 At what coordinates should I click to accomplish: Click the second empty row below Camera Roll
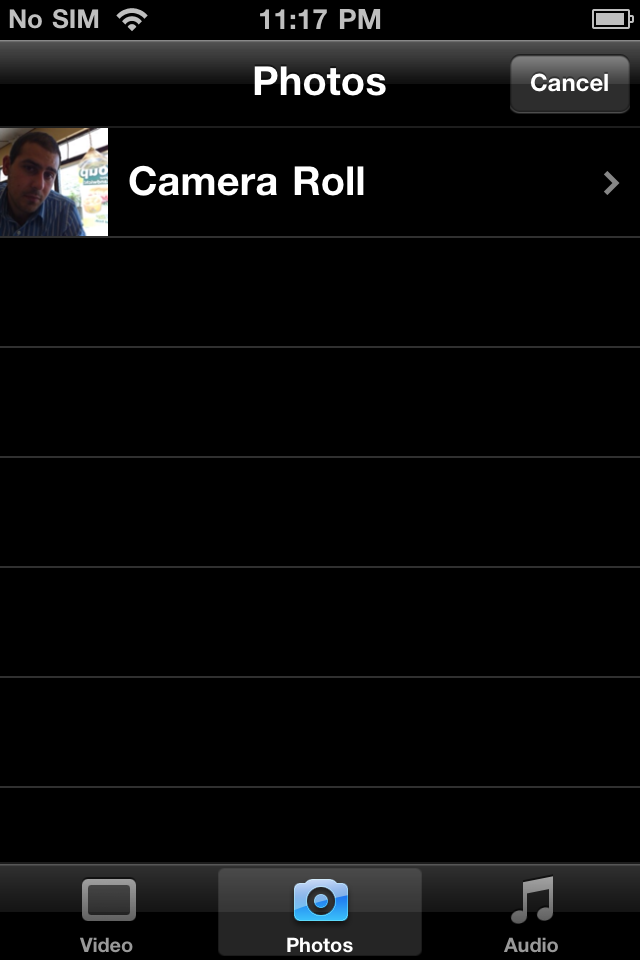pyautogui.click(x=320, y=402)
